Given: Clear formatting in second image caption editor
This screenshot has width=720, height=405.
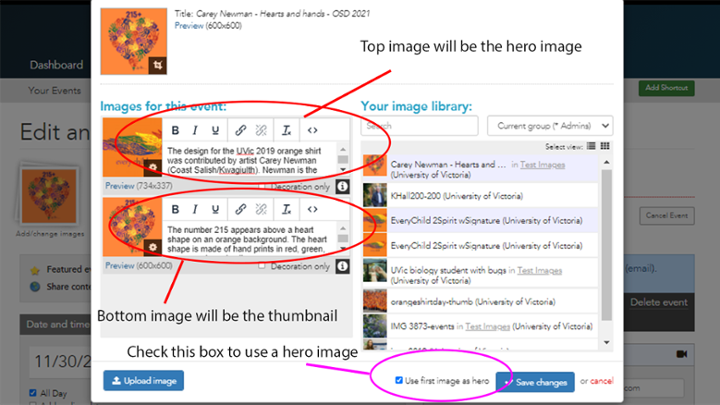Looking at the screenshot, I should click(x=286, y=209).
